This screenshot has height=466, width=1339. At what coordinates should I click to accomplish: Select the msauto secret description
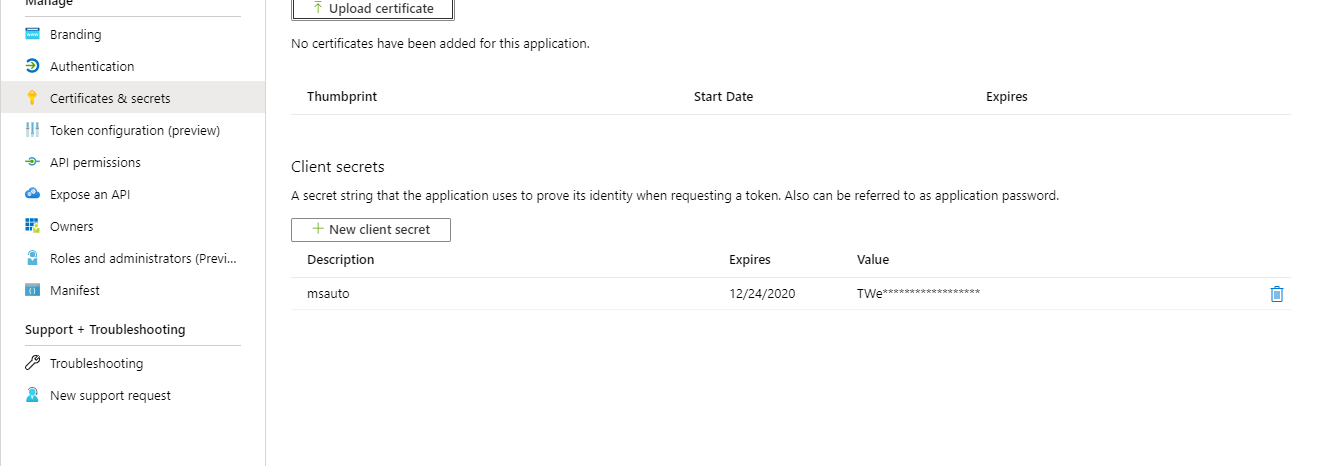click(x=328, y=294)
